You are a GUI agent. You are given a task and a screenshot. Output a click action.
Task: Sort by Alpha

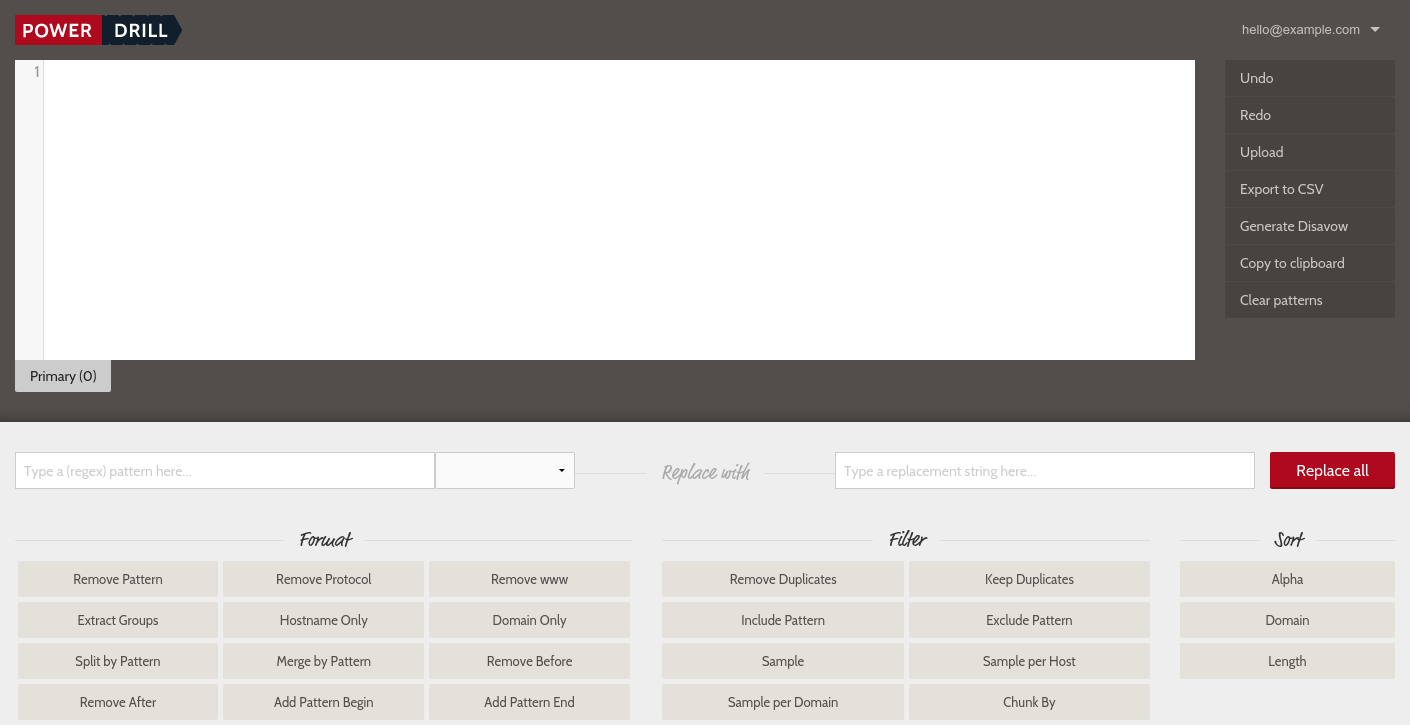coord(1287,579)
